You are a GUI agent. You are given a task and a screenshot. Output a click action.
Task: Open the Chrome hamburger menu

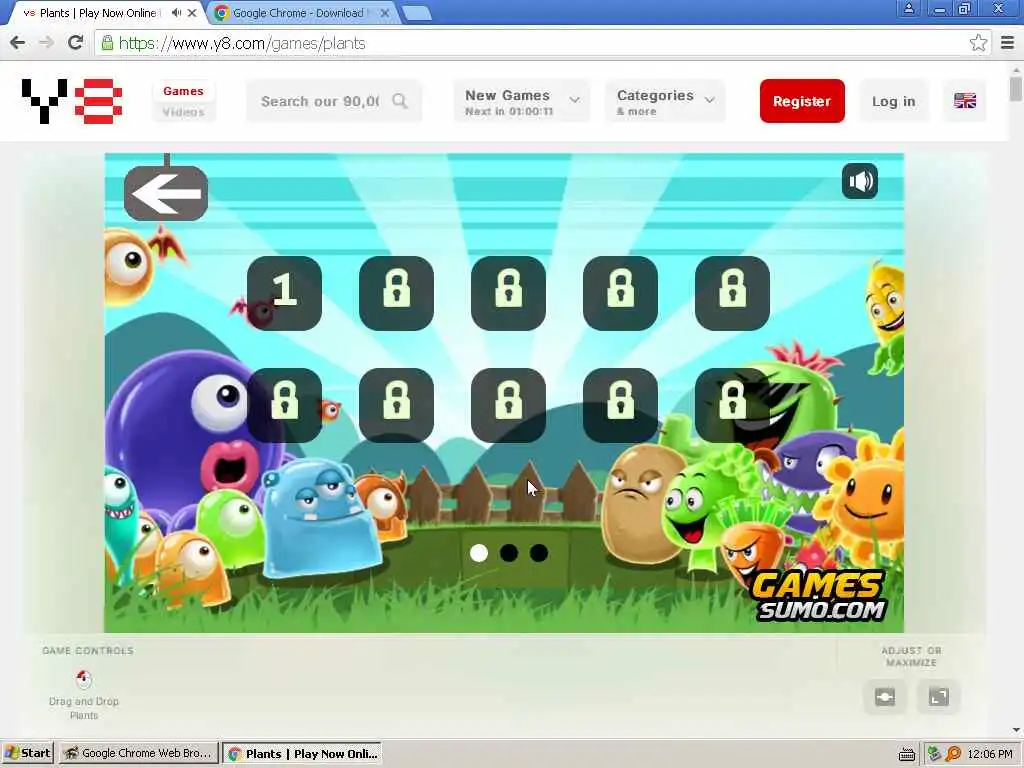pos(1007,43)
